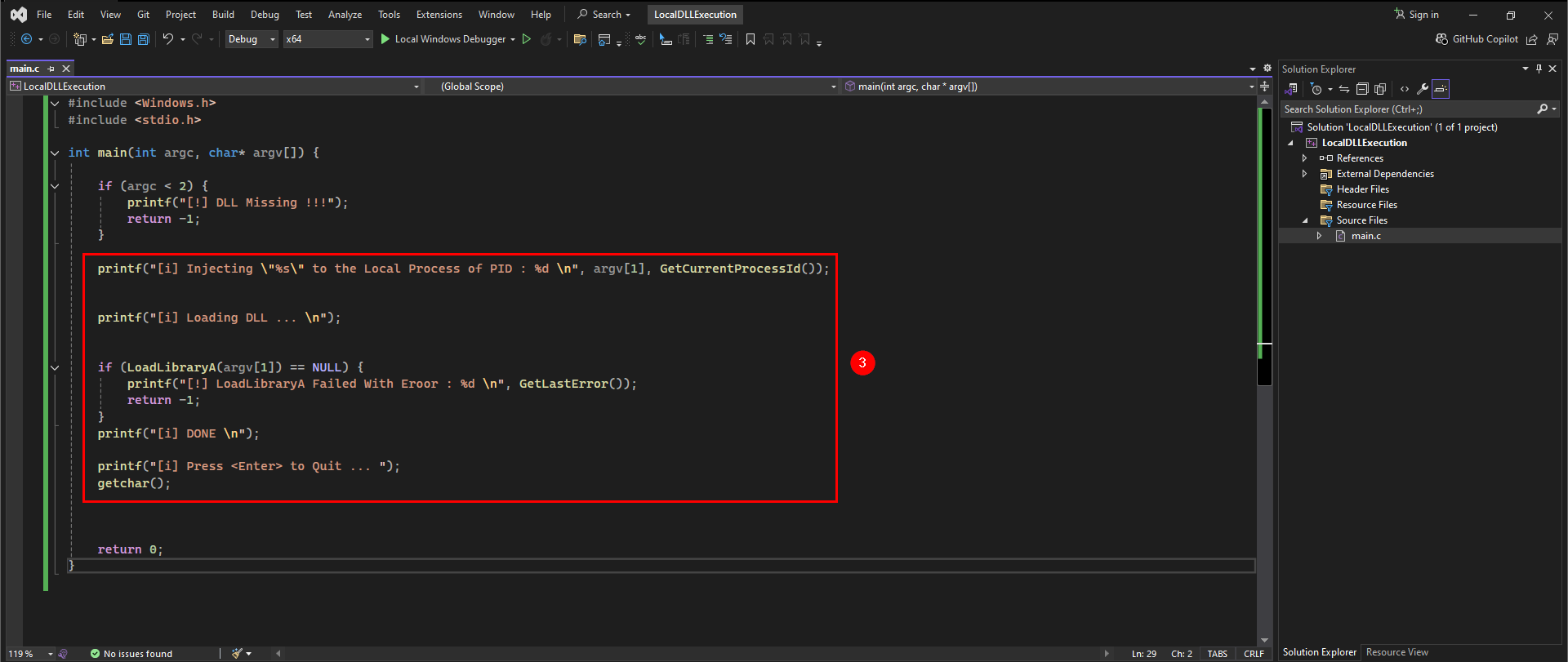Image resolution: width=1568 pixels, height=662 pixels.
Task: Click No issues found status indicator
Action: coord(131,654)
